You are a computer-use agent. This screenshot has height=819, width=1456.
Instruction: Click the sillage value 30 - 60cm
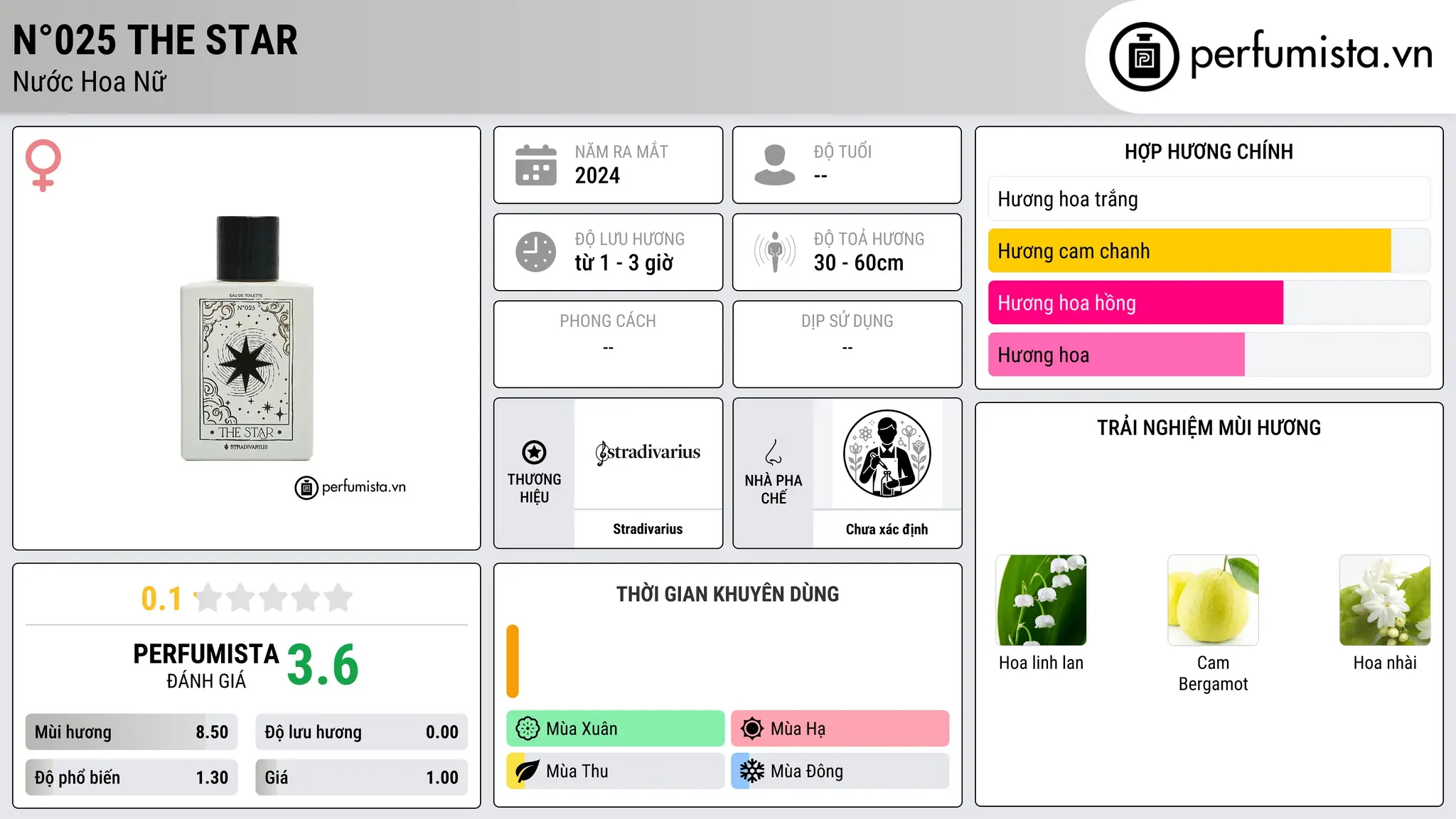tap(859, 263)
